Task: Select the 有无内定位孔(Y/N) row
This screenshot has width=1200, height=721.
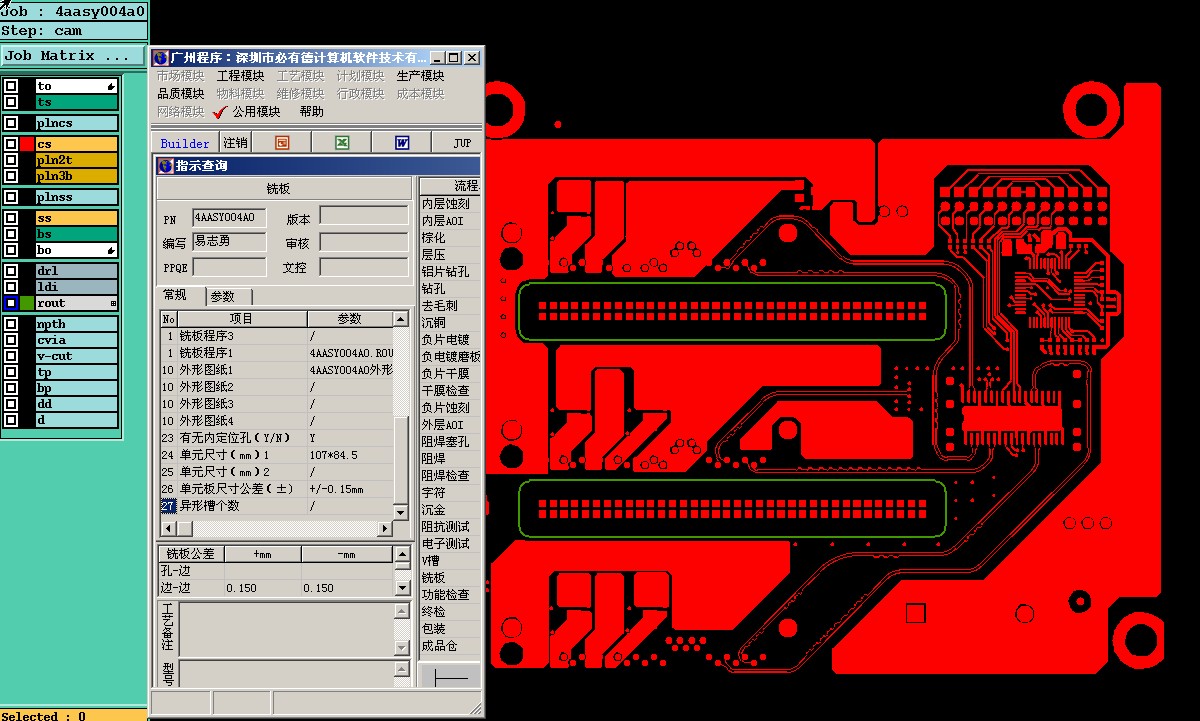Action: click(x=277, y=438)
